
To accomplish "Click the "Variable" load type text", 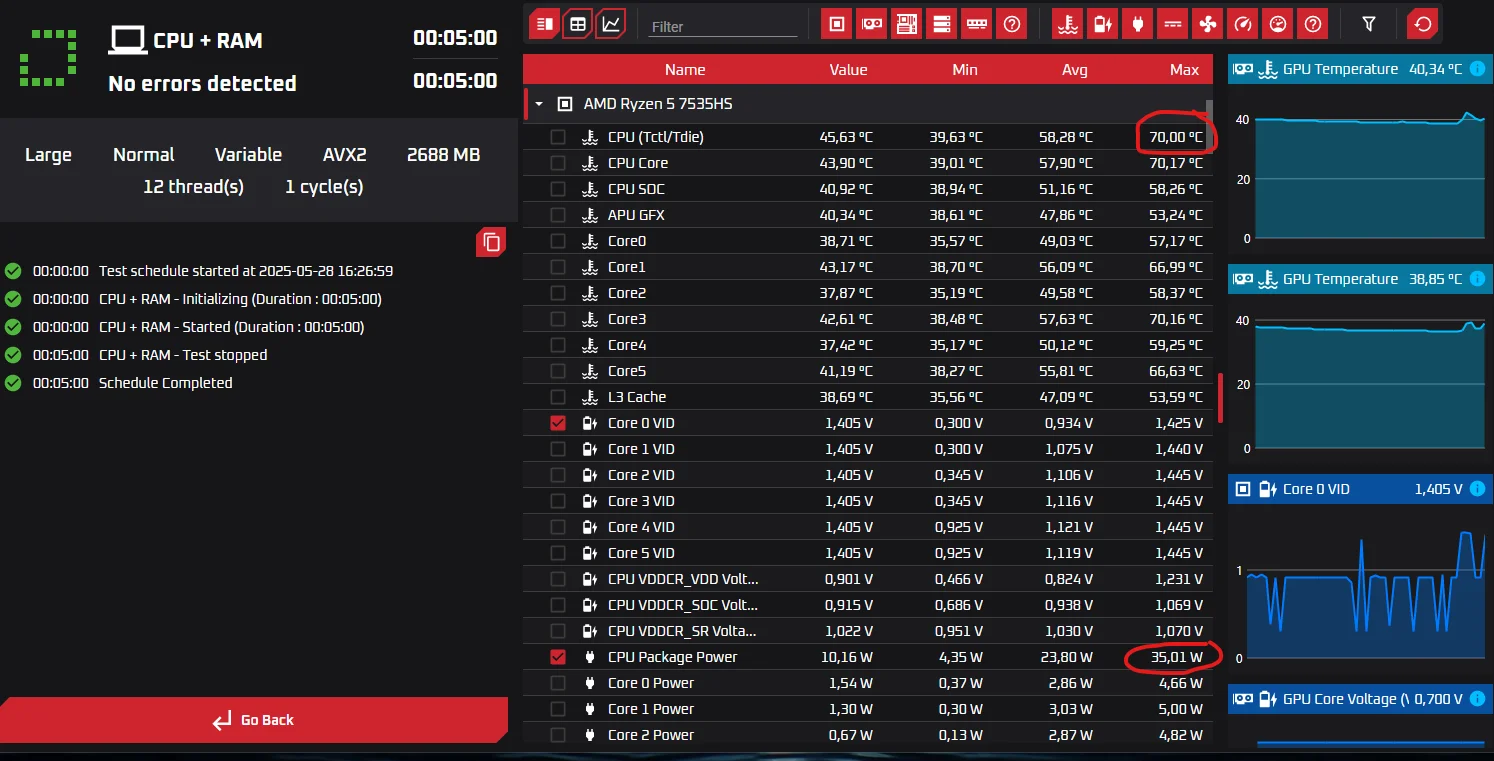I will (248, 155).
